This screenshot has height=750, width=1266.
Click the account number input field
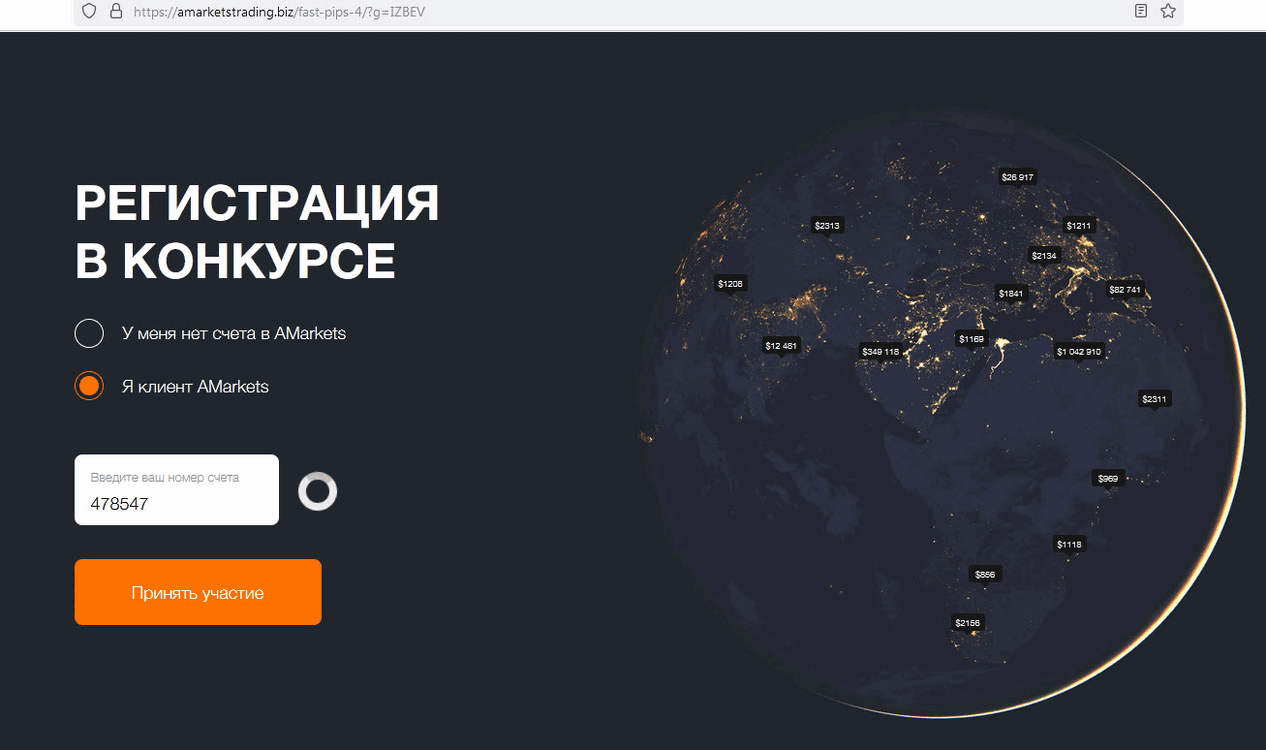[x=177, y=490]
